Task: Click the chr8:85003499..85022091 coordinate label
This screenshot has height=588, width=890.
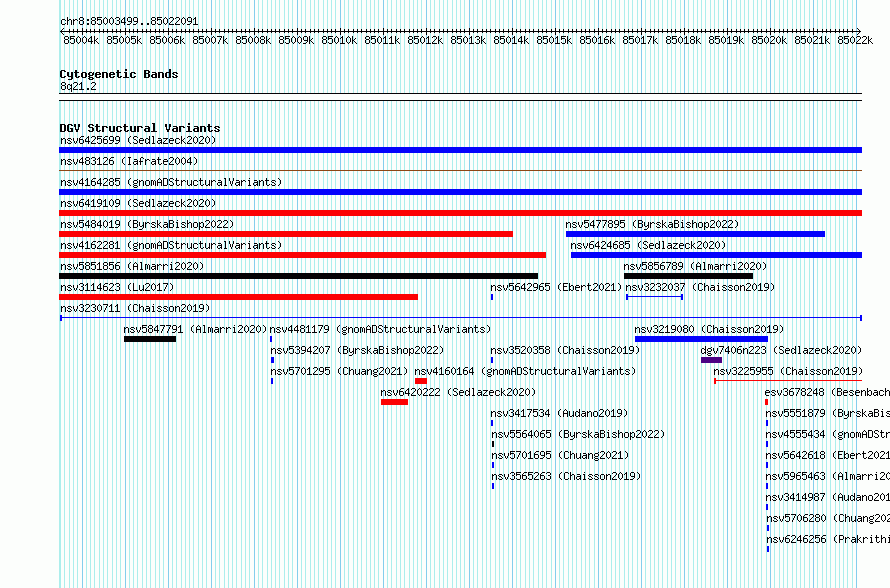Action: 129,22
